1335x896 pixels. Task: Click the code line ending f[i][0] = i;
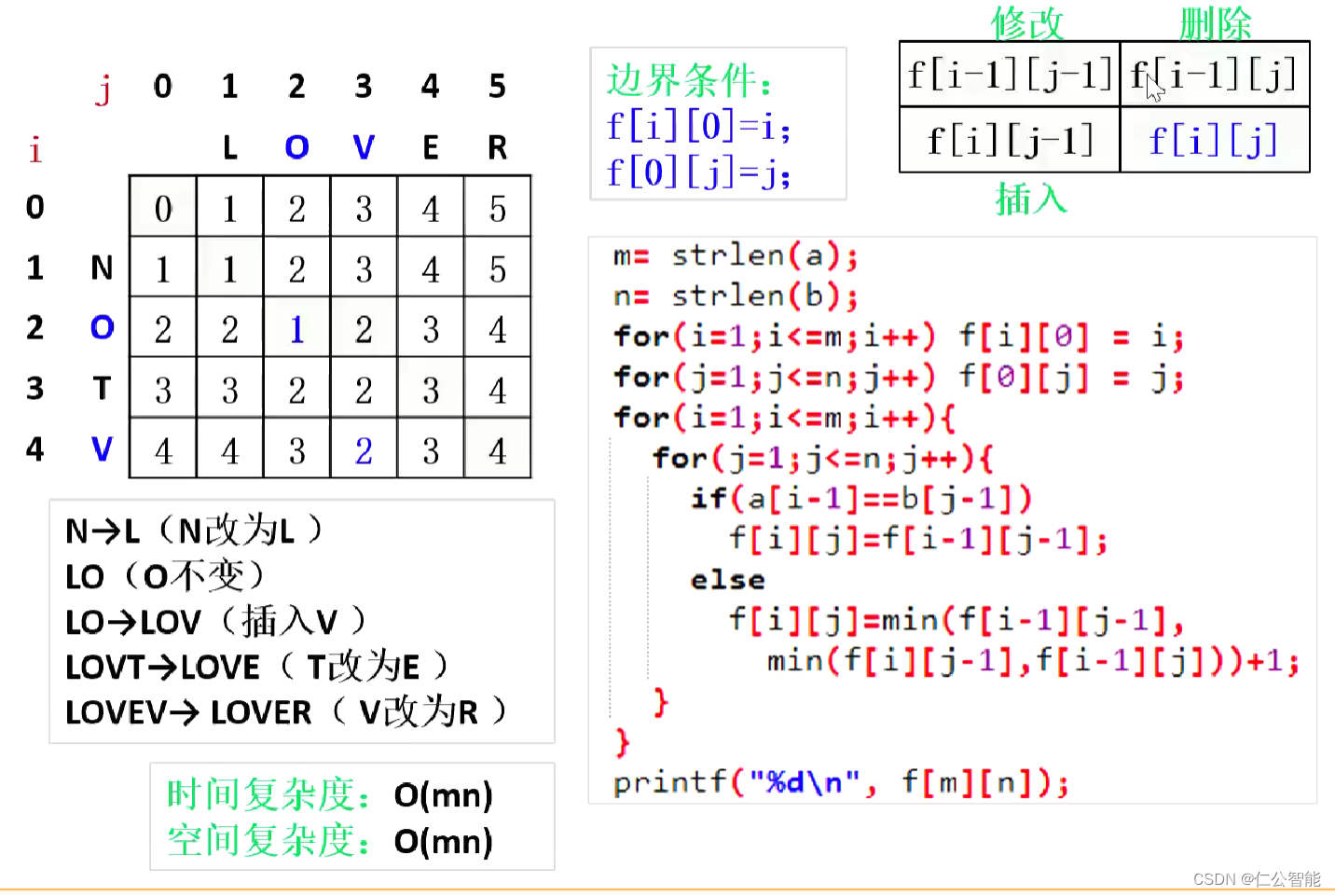899,336
